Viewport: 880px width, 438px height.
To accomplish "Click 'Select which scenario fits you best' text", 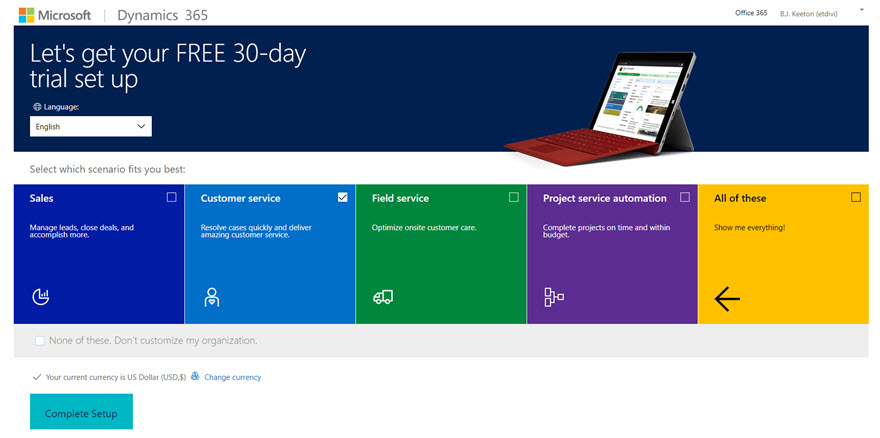I will click(107, 168).
